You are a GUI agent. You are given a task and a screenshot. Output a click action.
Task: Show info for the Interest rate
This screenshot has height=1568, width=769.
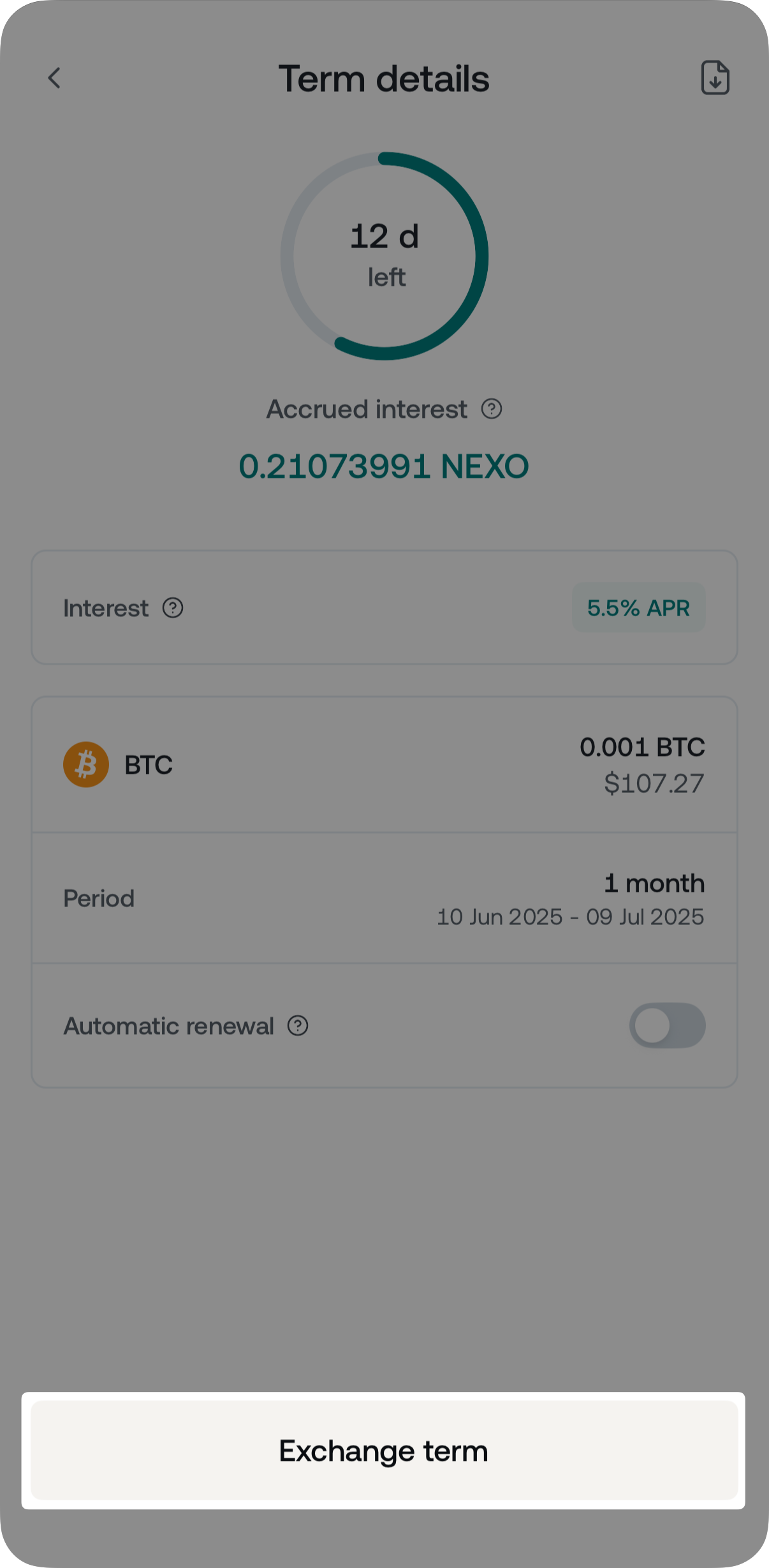173,608
